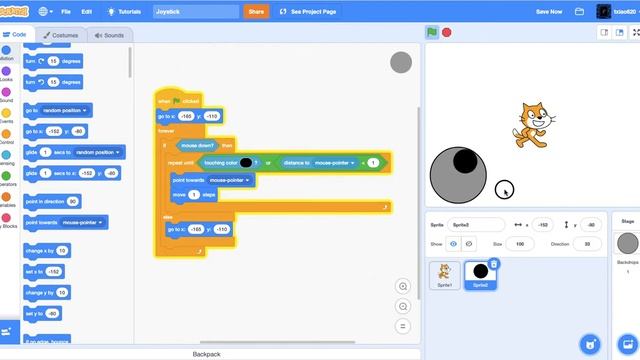Open 'glide secs to random position' palette dropdown

coord(98,152)
